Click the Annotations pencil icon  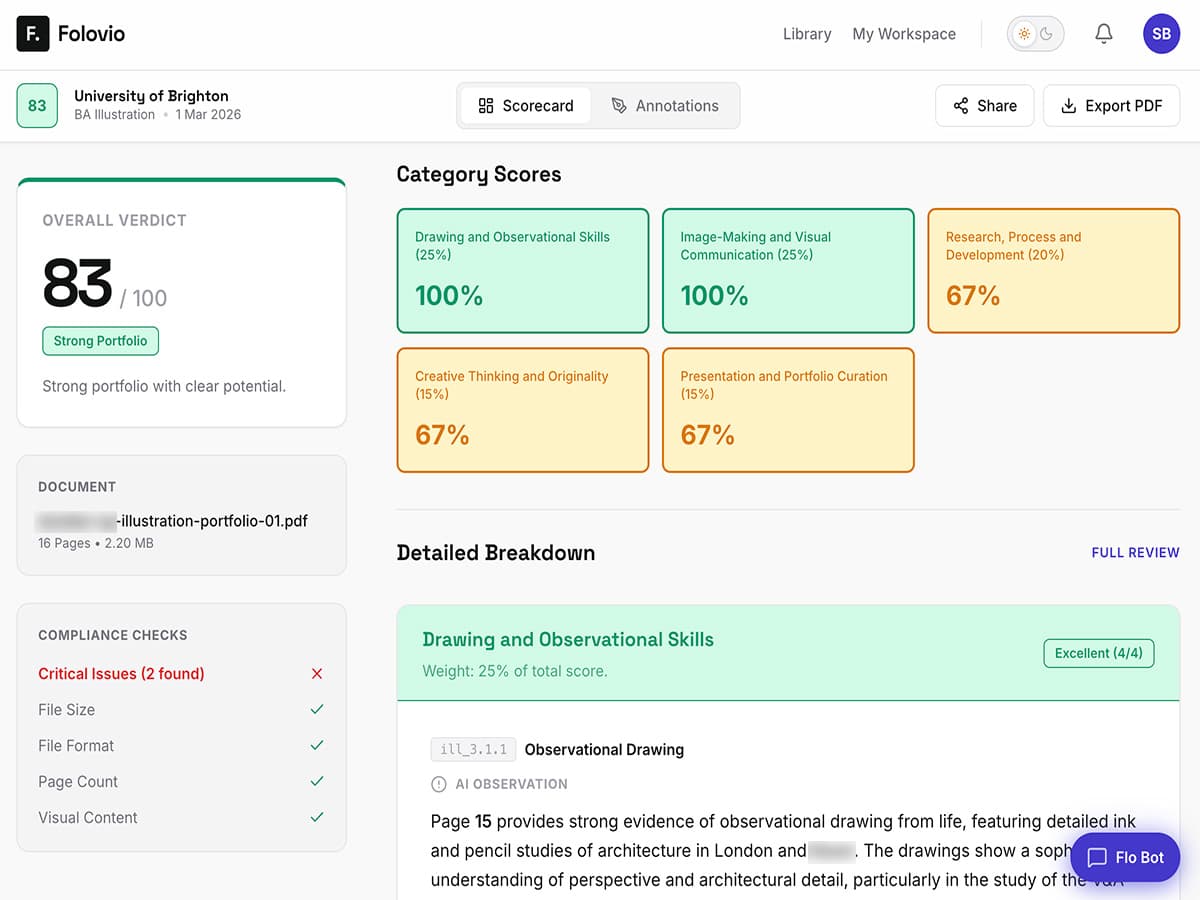[621, 105]
